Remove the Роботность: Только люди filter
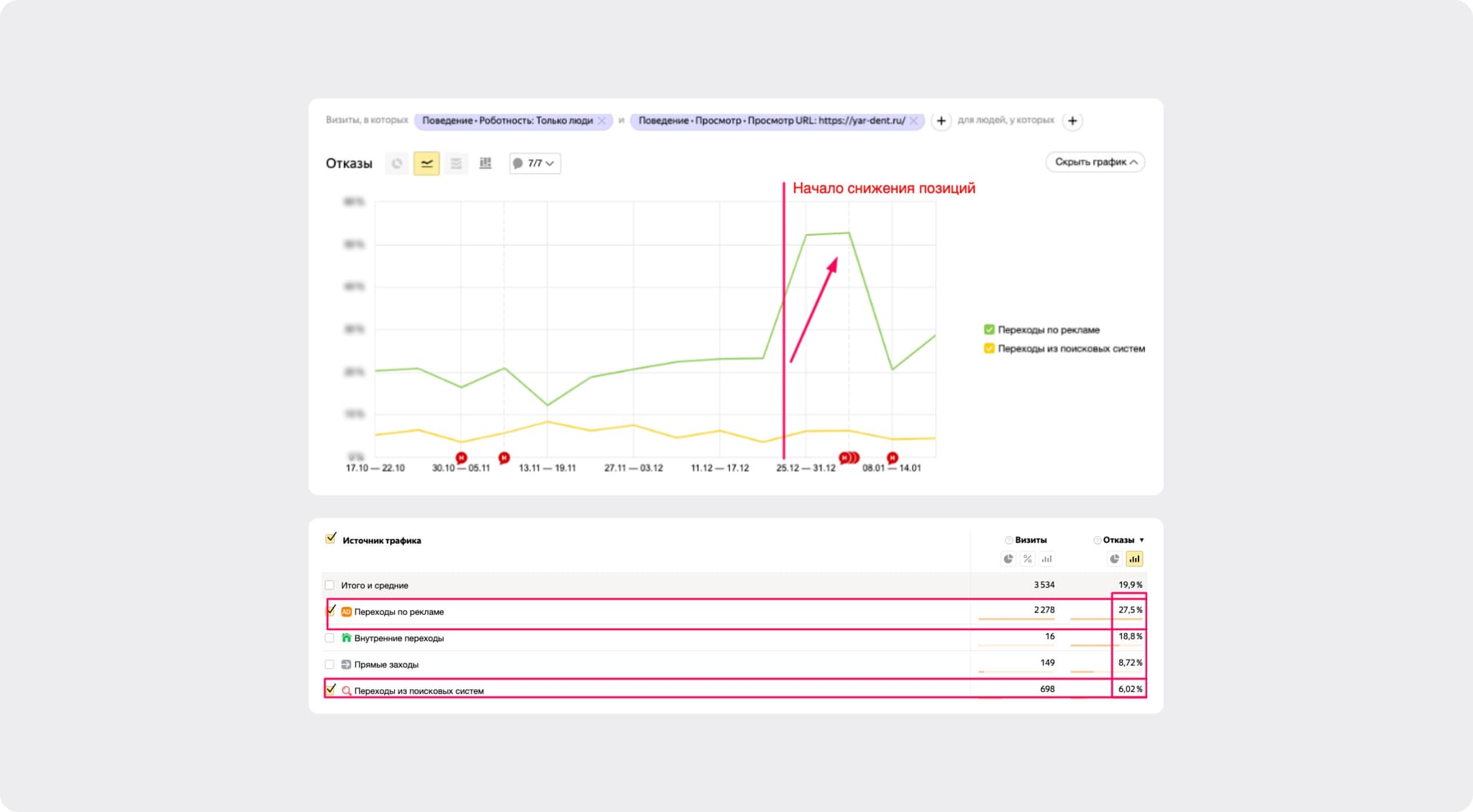This screenshot has width=1473, height=812. tap(602, 121)
